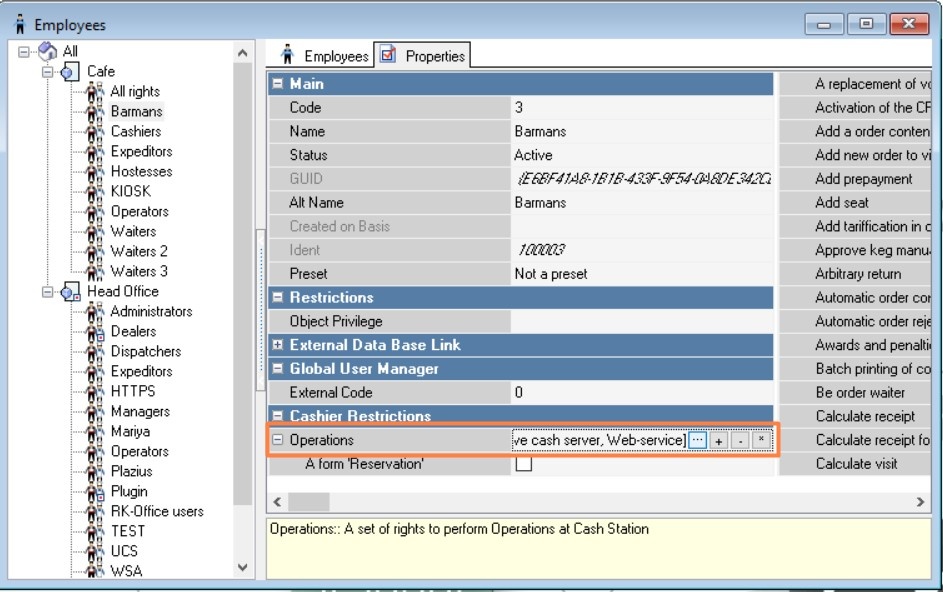Click the Name field value Barmans
This screenshot has width=943, height=592.
coord(540,131)
